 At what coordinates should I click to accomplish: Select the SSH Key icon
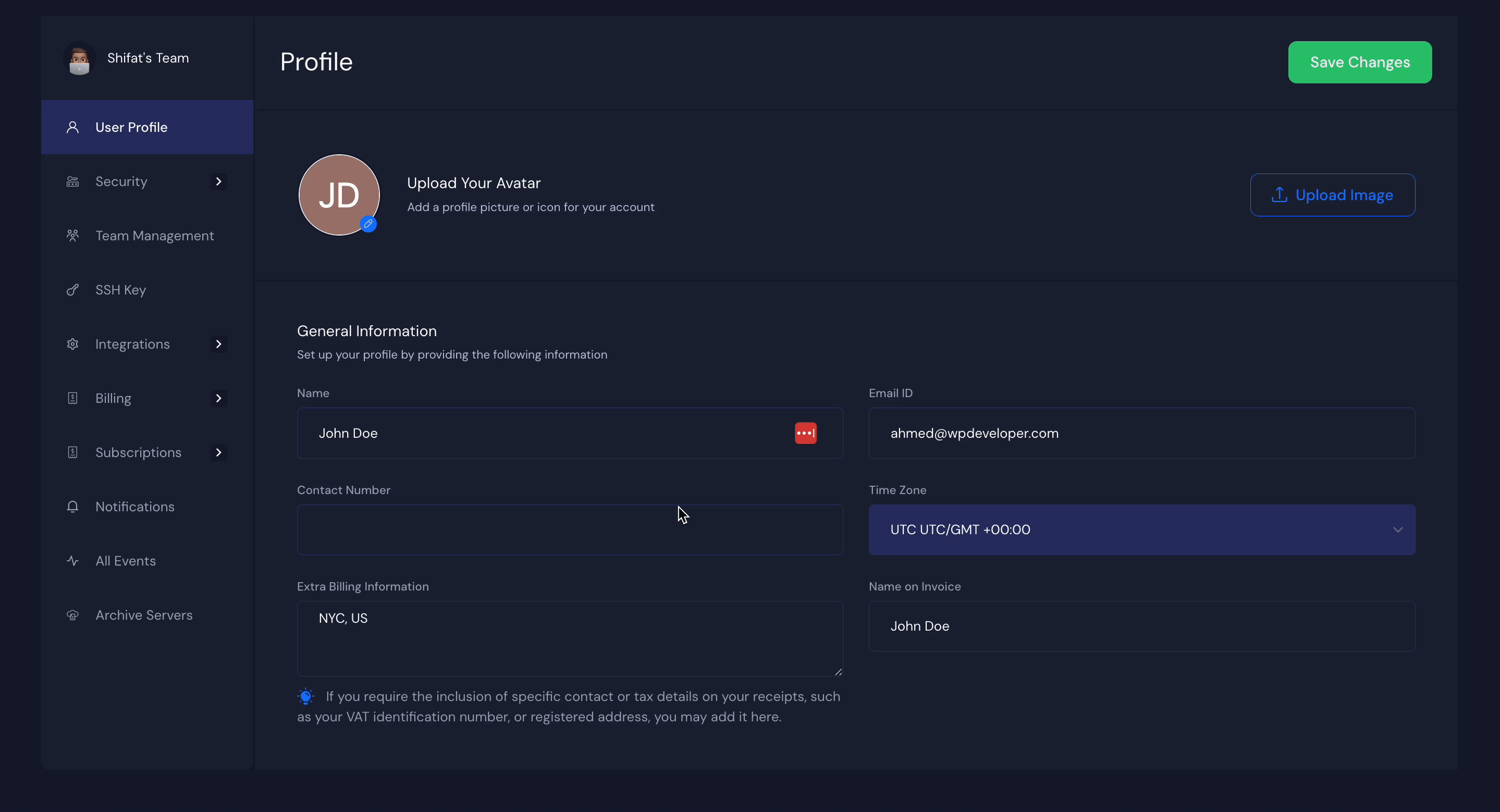click(73, 289)
